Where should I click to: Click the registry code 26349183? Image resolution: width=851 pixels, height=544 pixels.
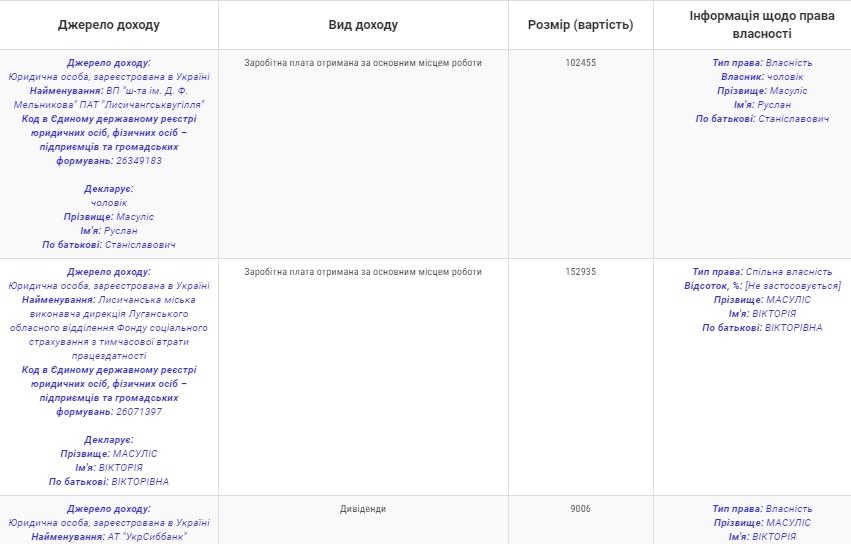(x=139, y=161)
